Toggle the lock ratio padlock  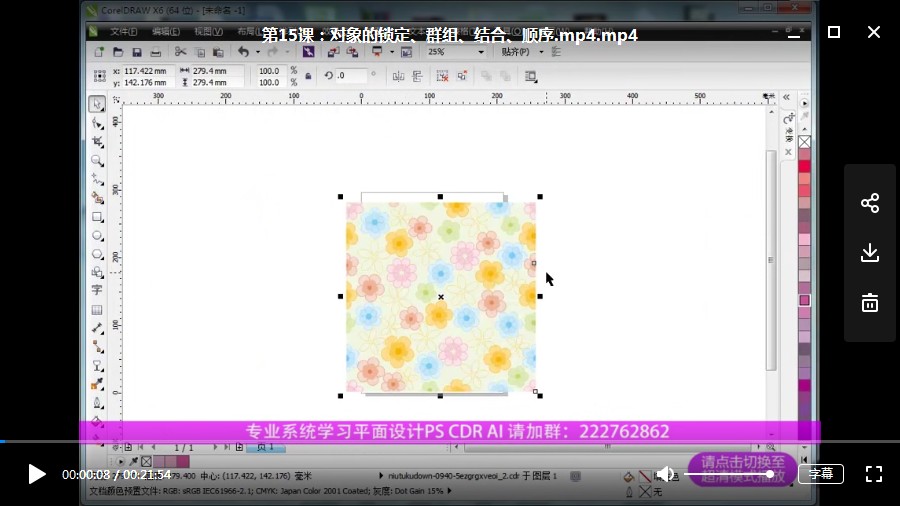click(308, 76)
